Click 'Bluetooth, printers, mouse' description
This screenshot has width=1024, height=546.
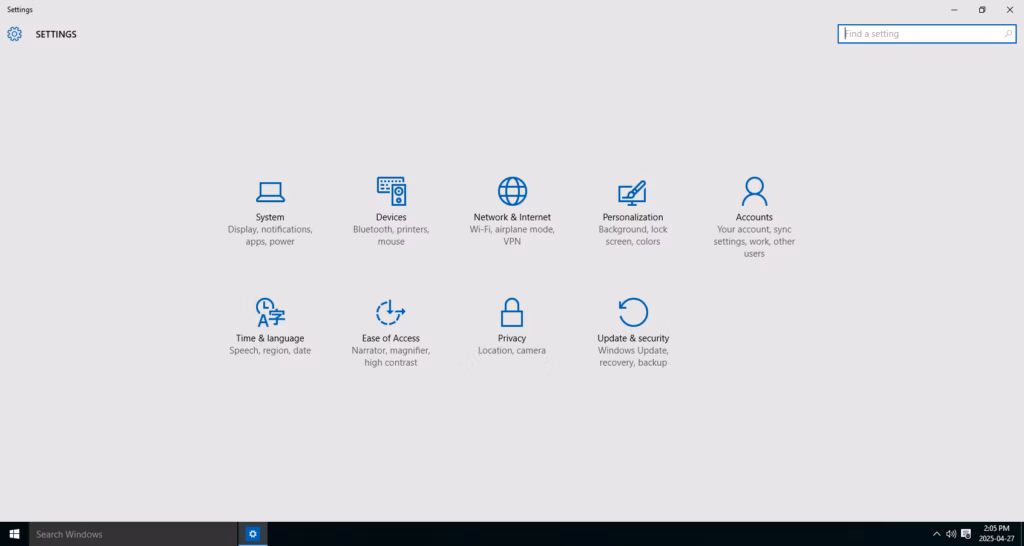[391, 236]
